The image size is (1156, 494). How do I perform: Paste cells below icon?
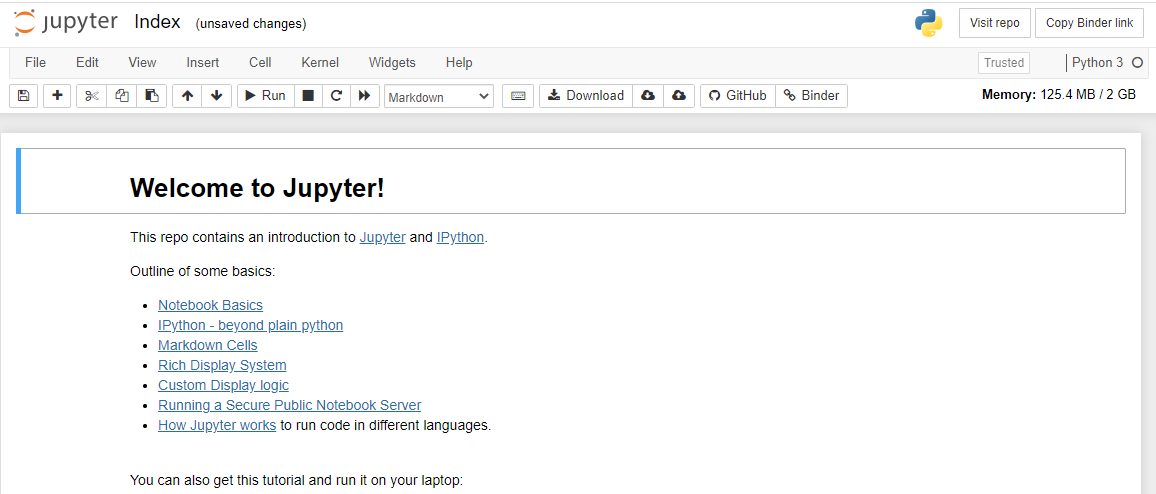pos(152,96)
